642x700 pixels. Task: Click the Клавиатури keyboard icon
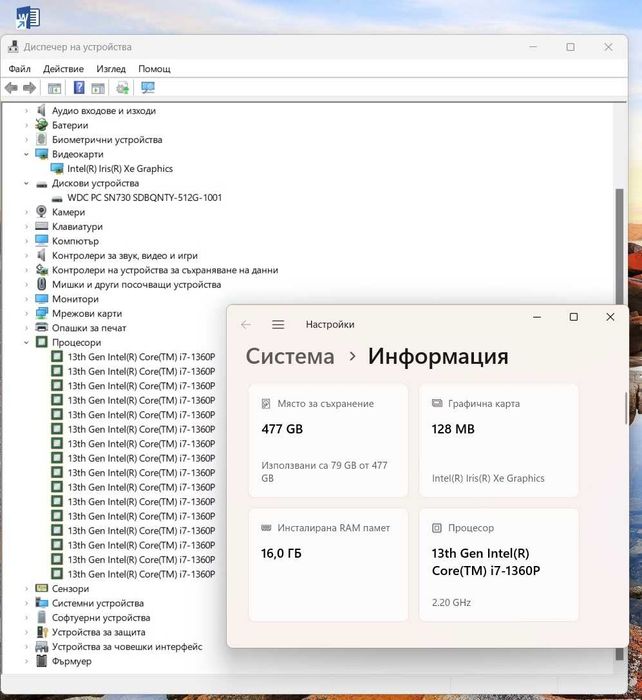coord(42,226)
